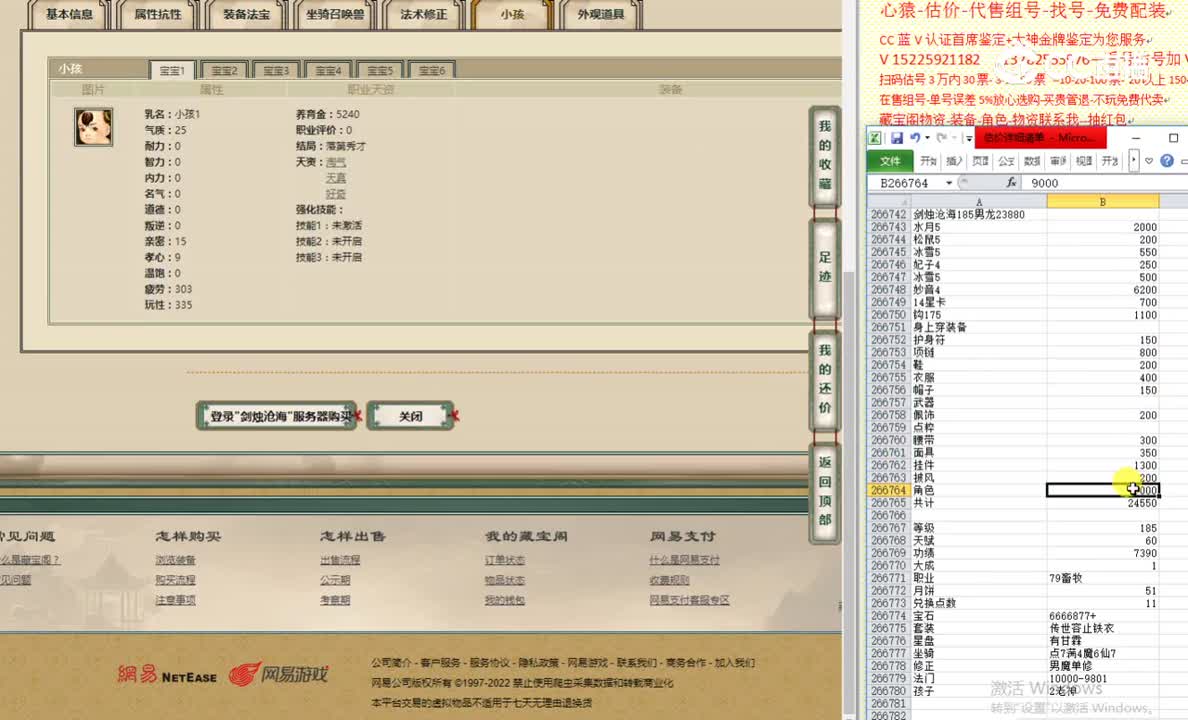Open the 法术修正 tab
The height and width of the screenshot is (720, 1188).
pyautogui.click(x=424, y=14)
